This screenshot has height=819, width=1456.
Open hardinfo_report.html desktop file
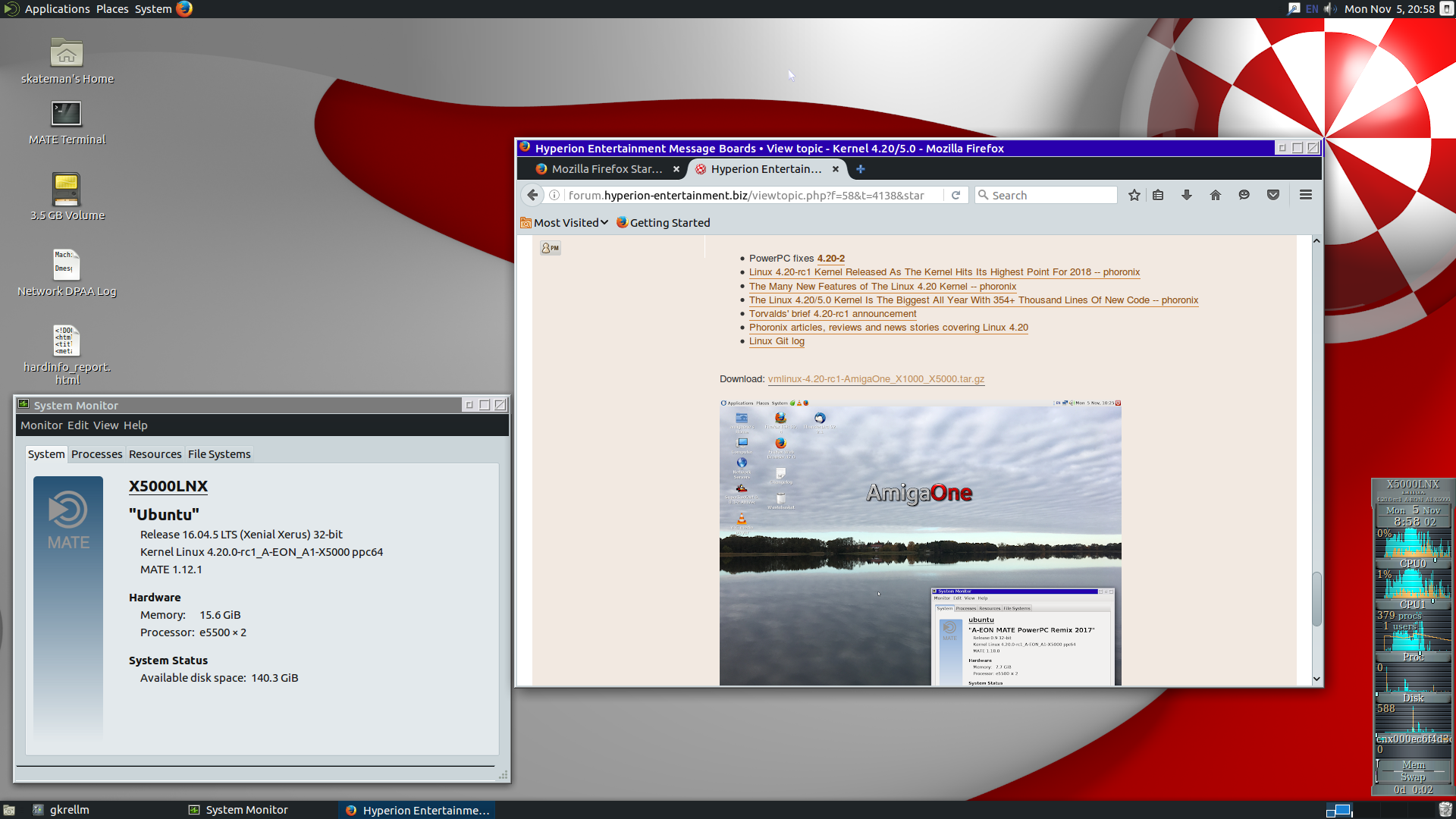[67, 340]
